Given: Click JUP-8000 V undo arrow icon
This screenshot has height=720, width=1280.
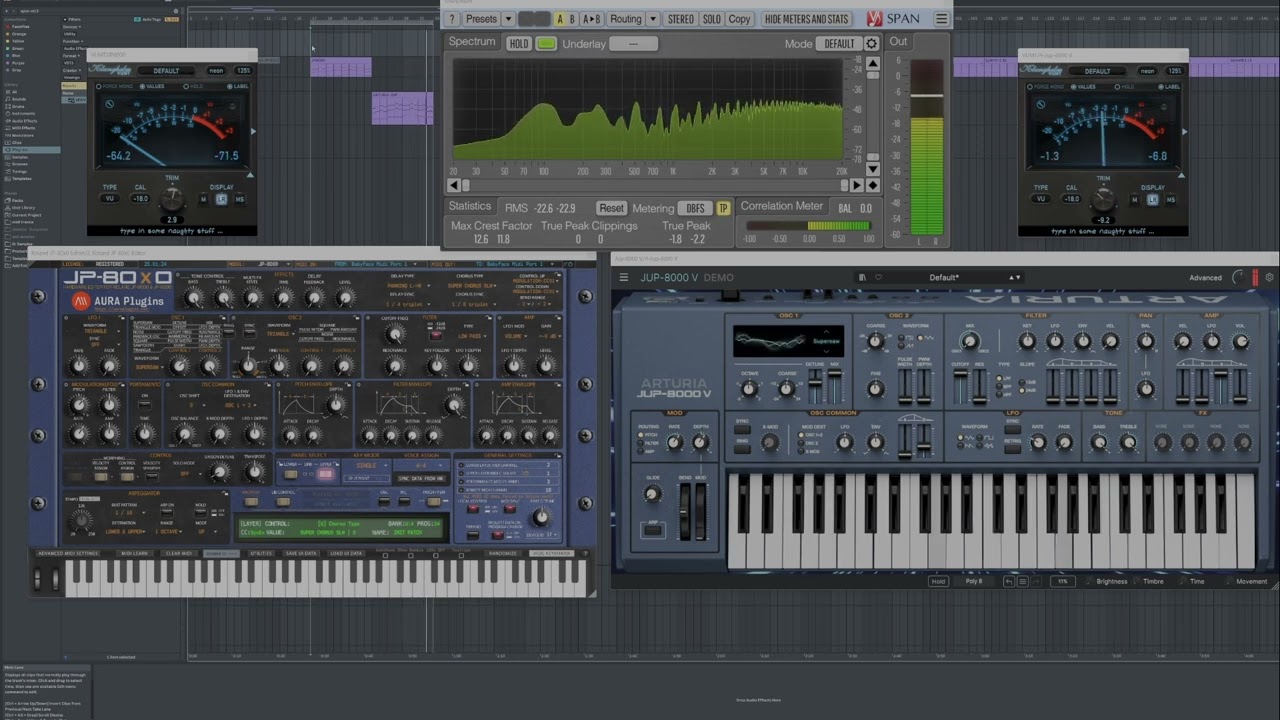Looking at the screenshot, I should click(1009, 581).
